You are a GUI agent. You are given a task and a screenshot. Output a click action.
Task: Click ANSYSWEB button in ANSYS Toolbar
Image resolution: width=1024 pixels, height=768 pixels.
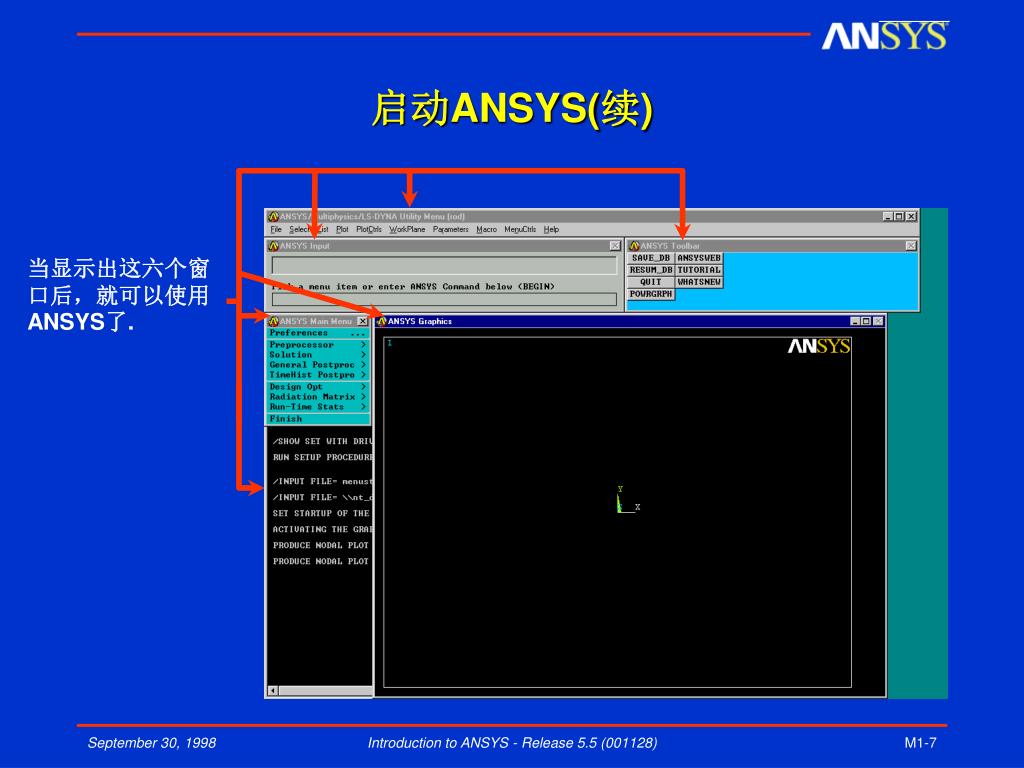coord(699,258)
